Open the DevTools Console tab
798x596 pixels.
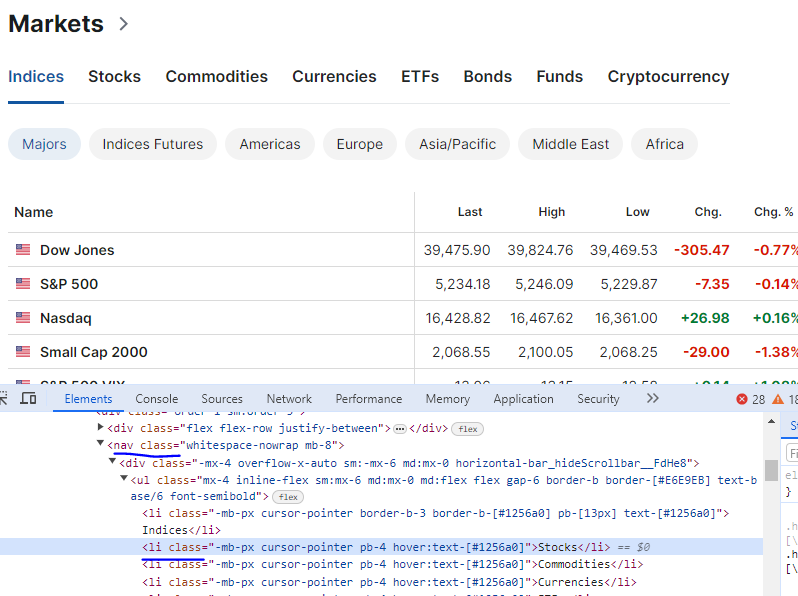(157, 399)
